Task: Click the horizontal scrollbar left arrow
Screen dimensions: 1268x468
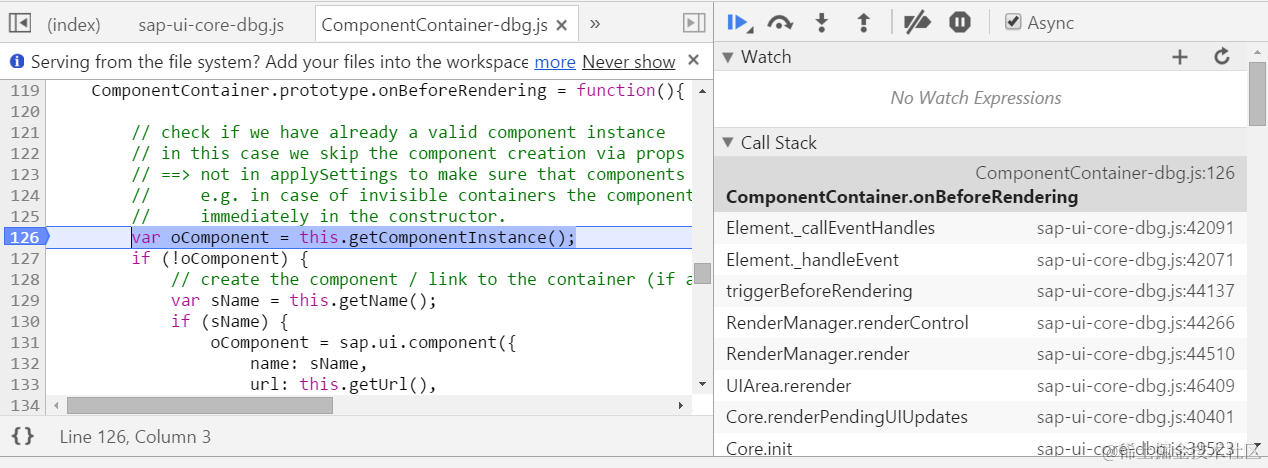Action: [x=56, y=405]
